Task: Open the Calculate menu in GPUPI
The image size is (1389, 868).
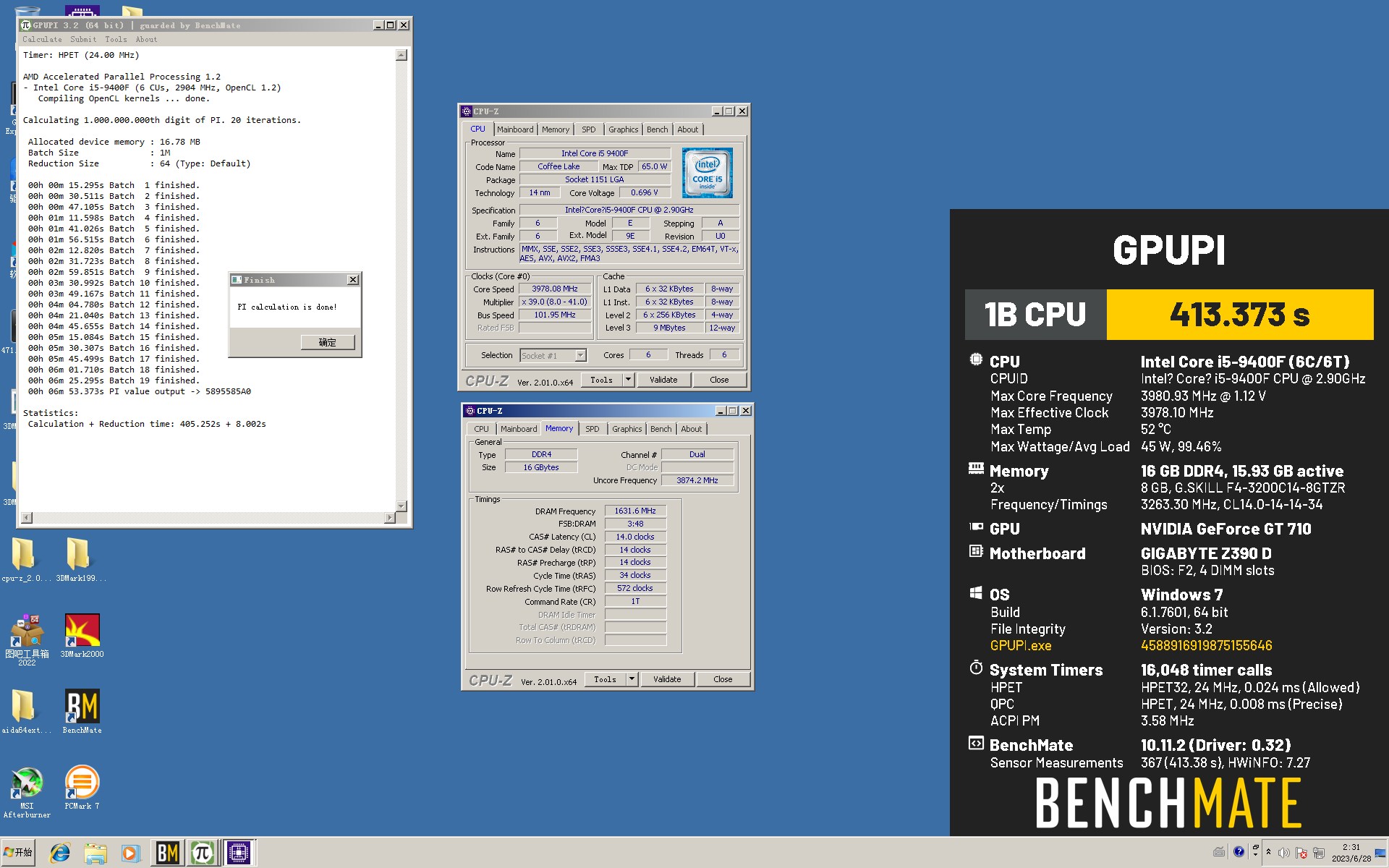Action: point(42,40)
